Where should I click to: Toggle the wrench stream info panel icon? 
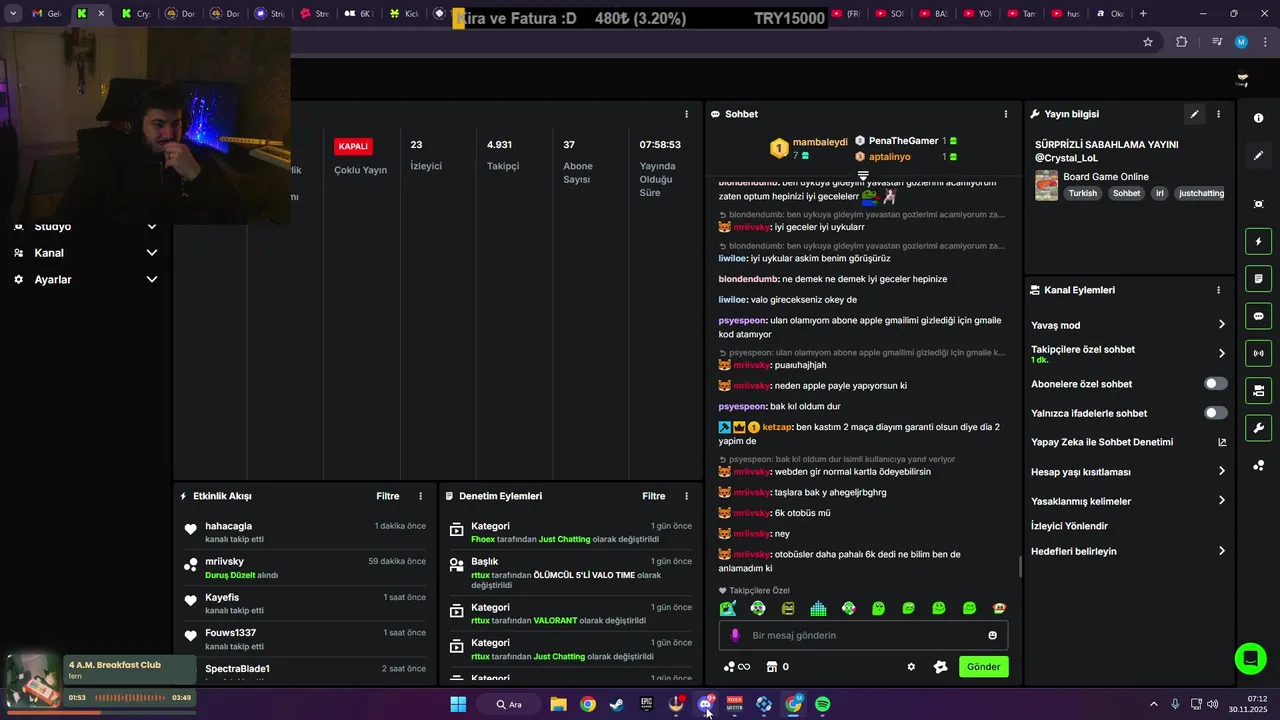coord(1258,428)
